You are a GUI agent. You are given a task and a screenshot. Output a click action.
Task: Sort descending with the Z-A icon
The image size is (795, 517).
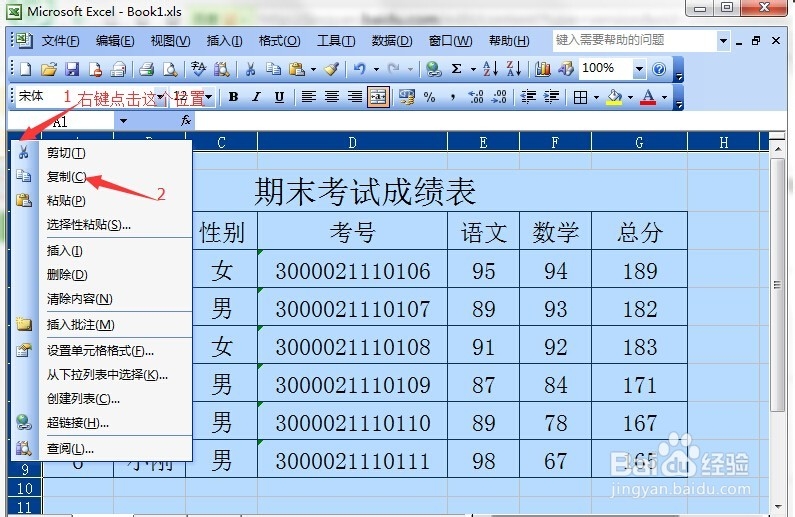coord(514,69)
